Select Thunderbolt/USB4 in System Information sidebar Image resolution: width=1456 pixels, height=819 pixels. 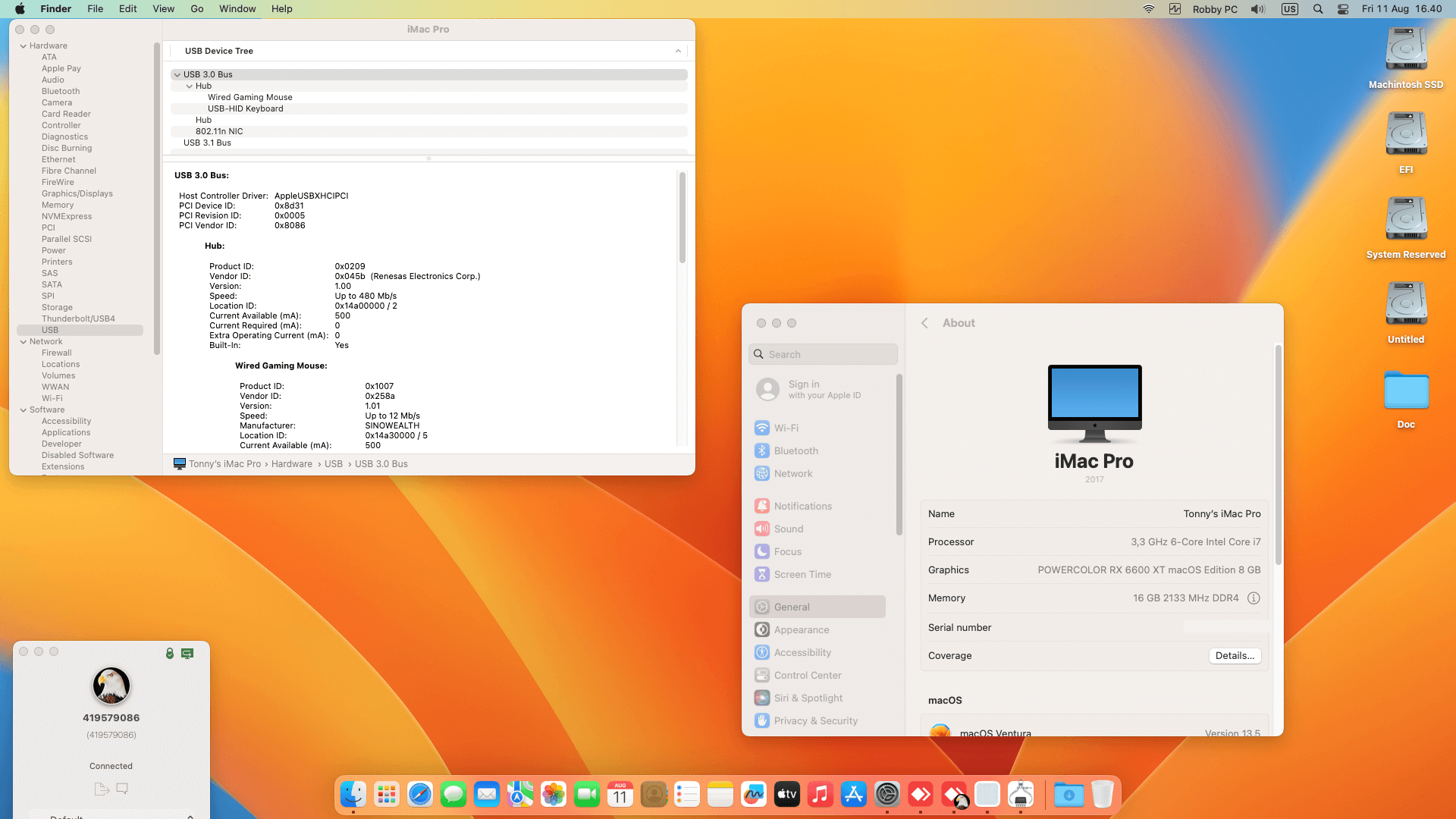[78, 319]
